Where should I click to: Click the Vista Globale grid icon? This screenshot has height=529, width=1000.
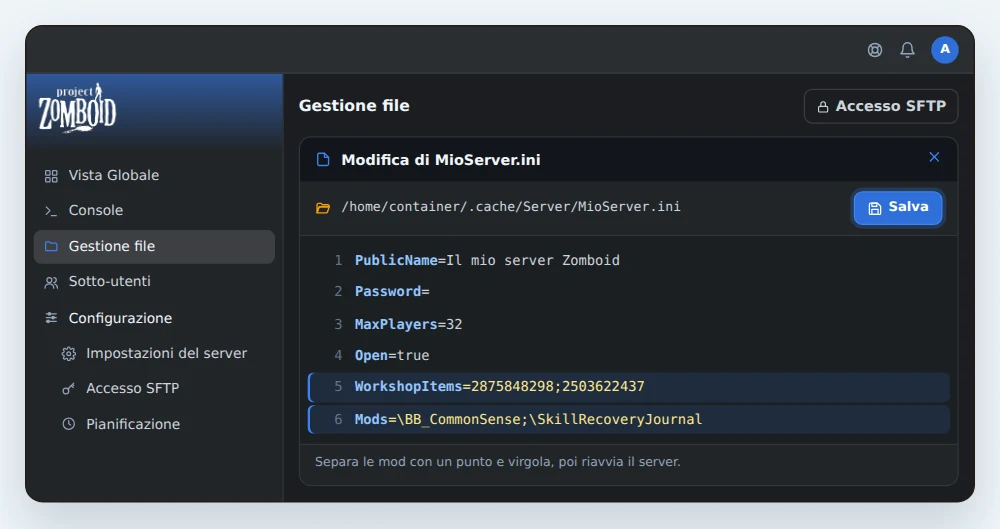pos(51,176)
